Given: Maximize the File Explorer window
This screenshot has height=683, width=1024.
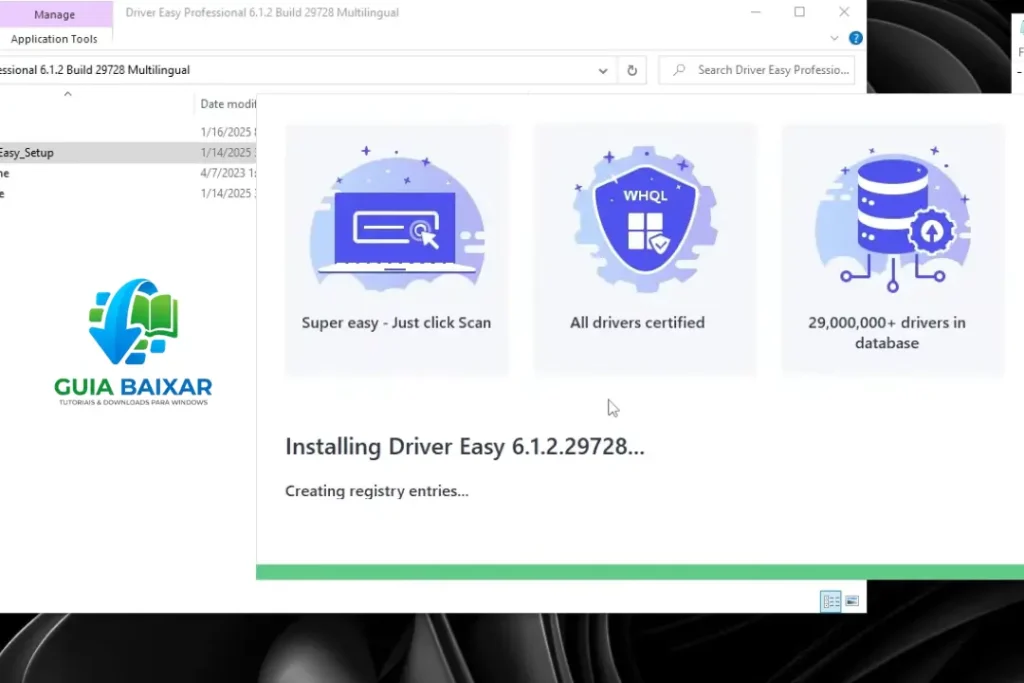Looking at the screenshot, I should click(x=799, y=12).
